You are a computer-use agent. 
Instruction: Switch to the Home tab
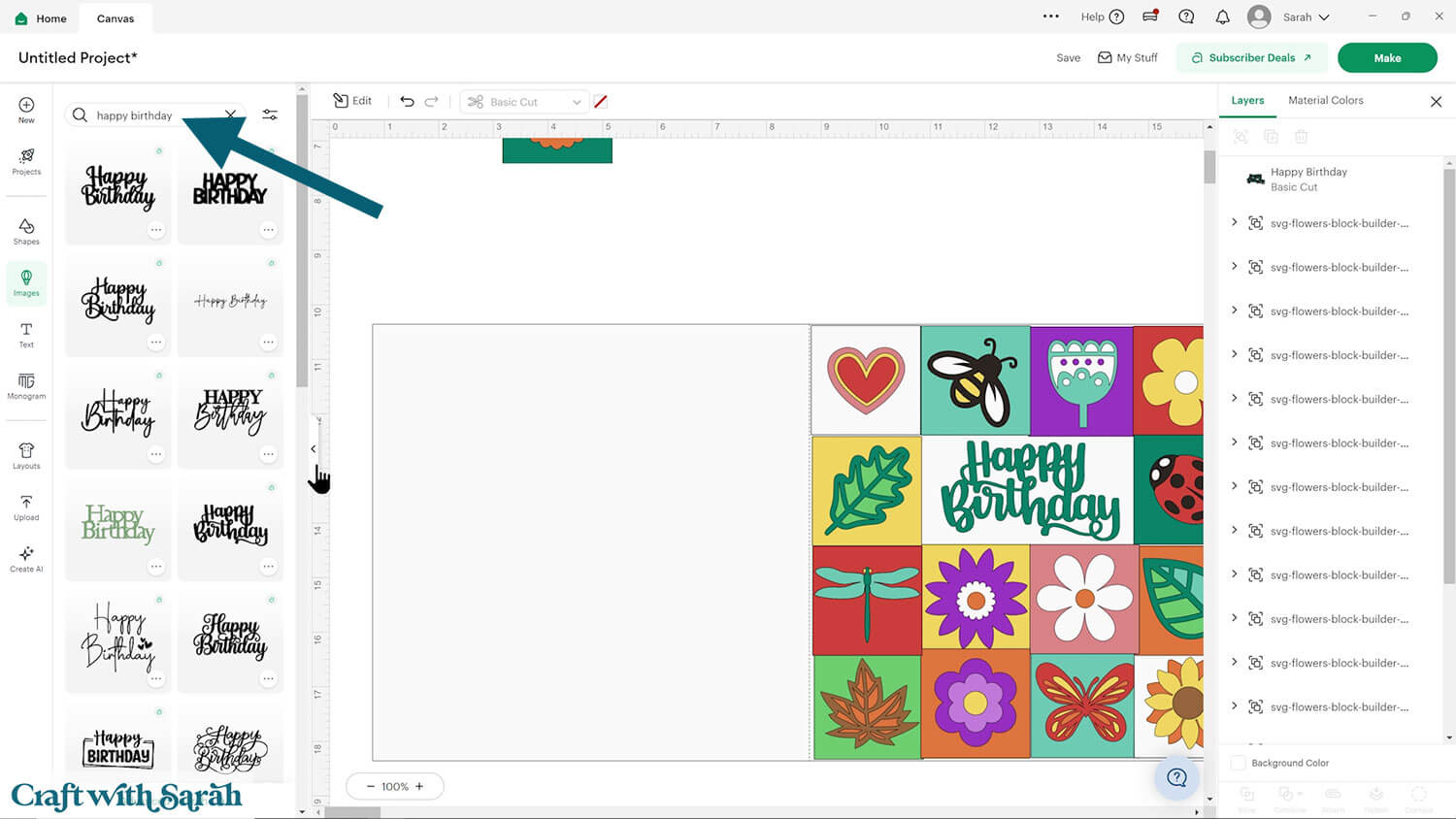click(x=41, y=18)
